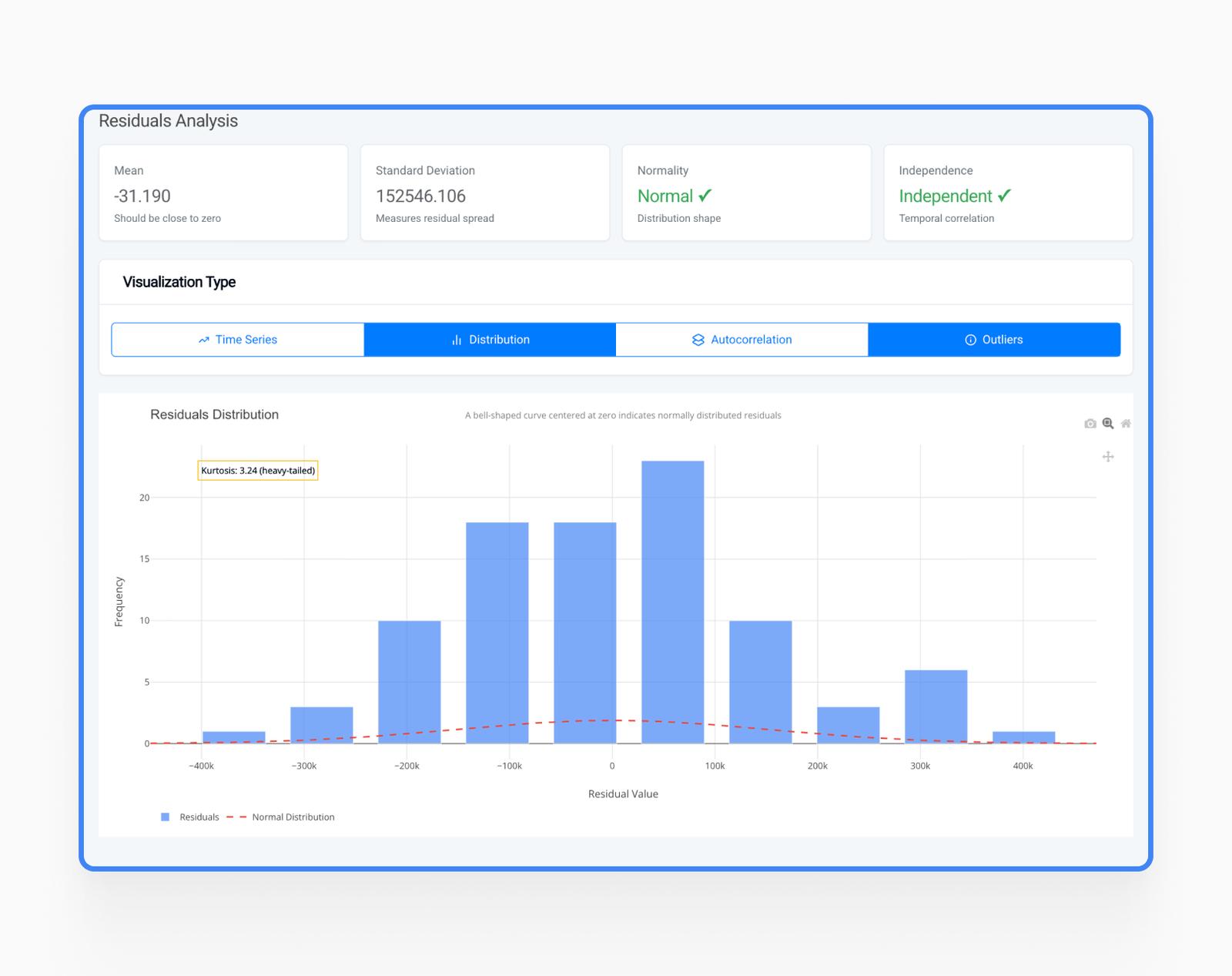Image resolution: width=1232 pixels, height=976 pixels.
Task: Switch to the Time Series view
Action: [238, 340]
